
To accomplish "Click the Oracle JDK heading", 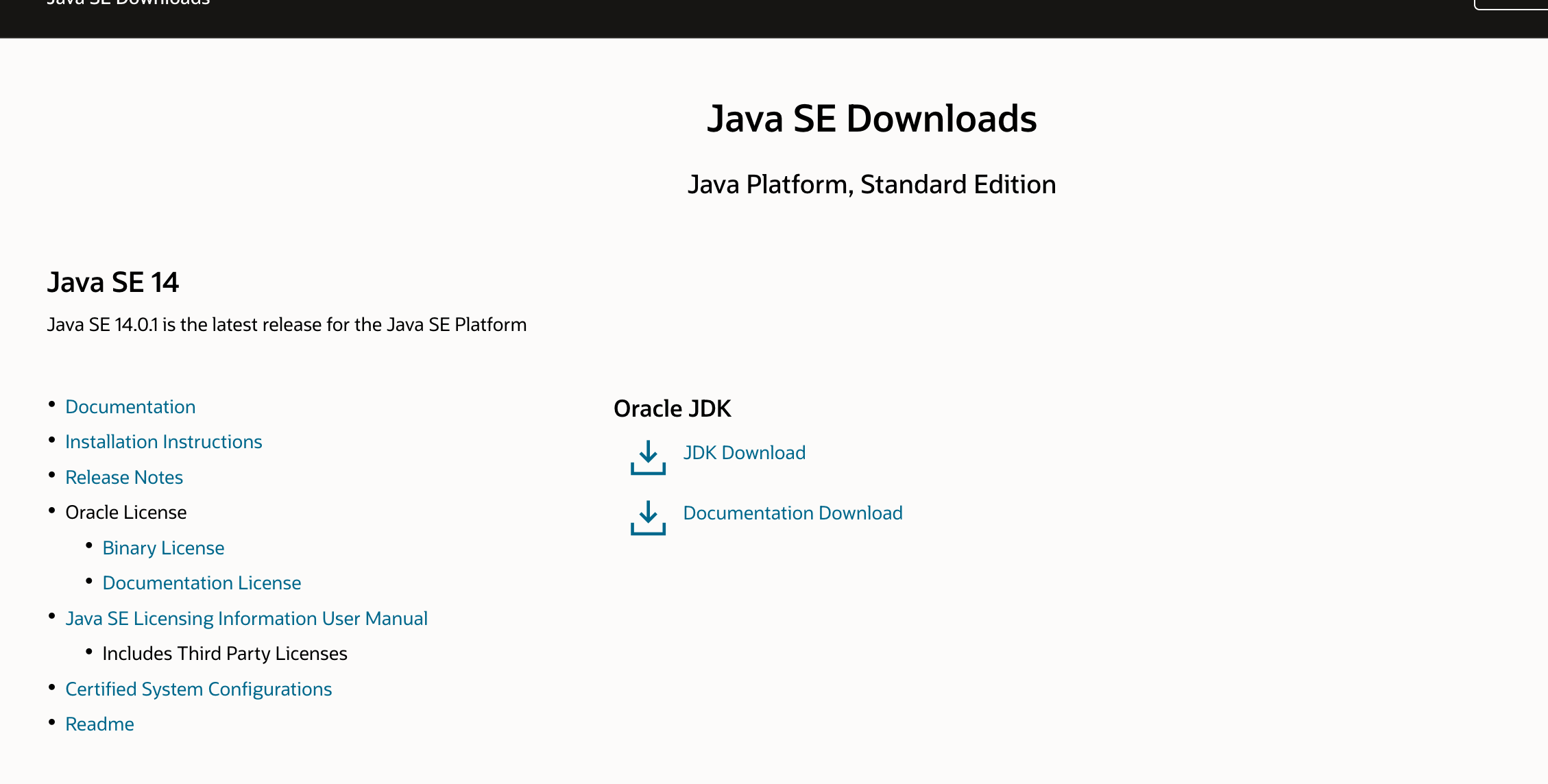I will point(672,408).
